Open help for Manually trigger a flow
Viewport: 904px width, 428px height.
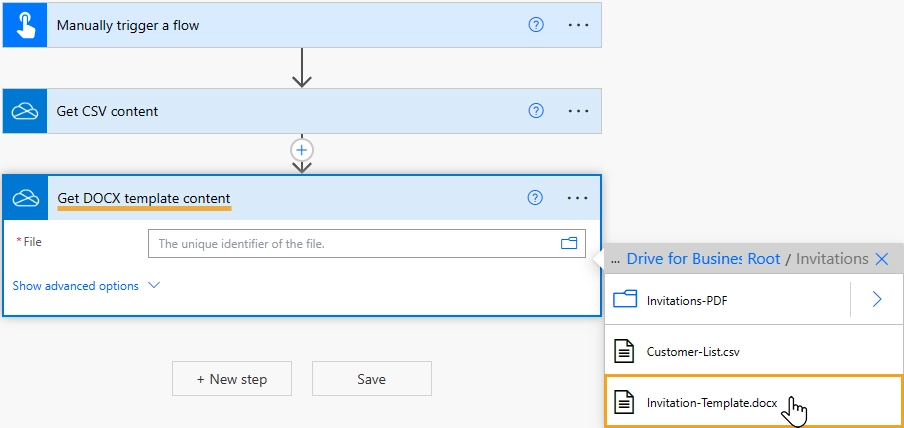[536, 25]
